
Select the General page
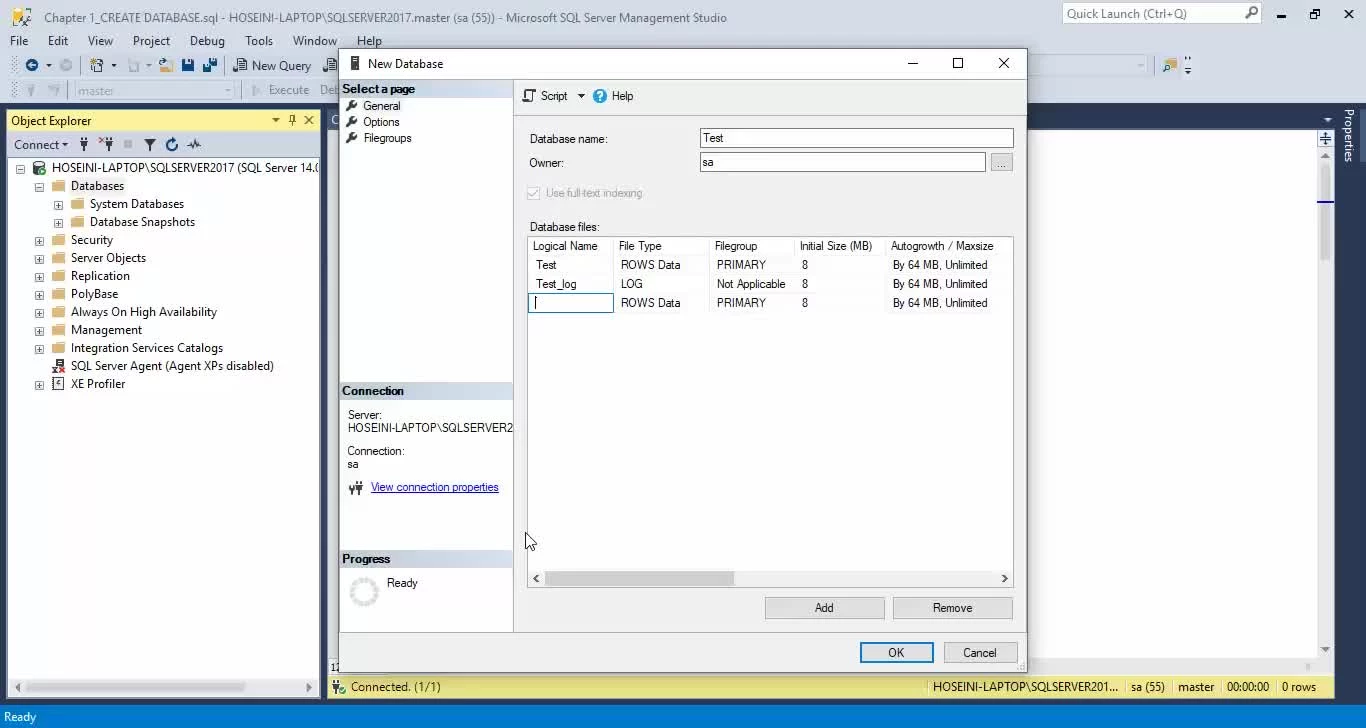(x=381, y=106)
